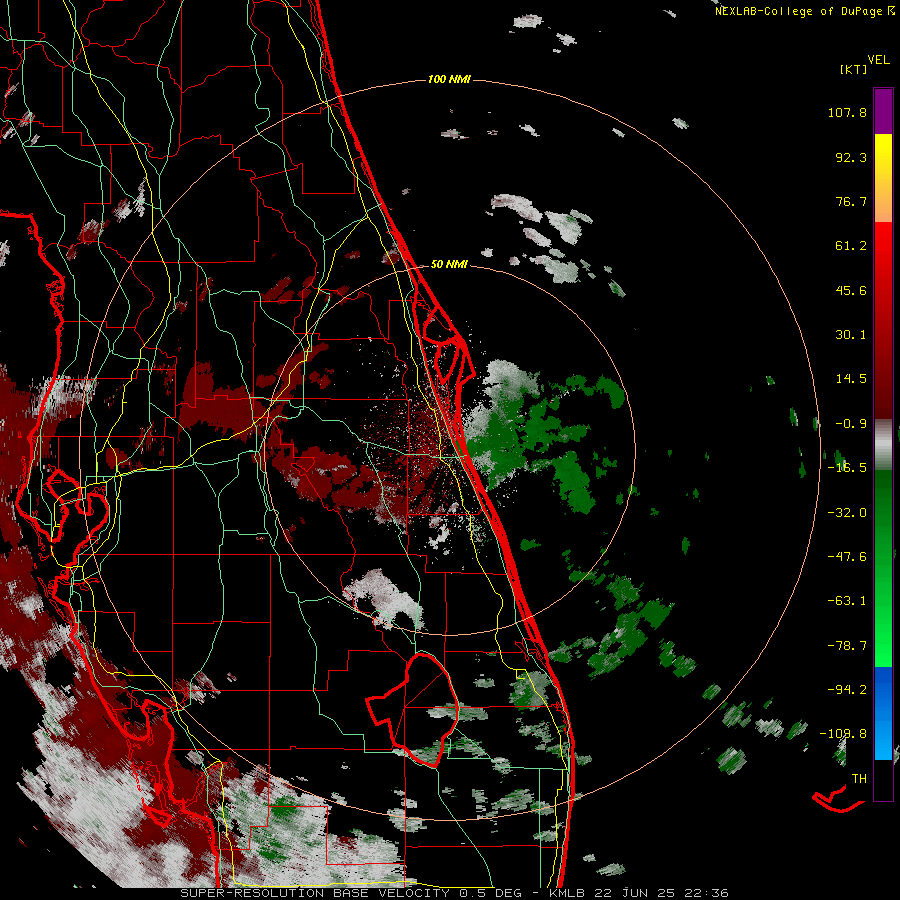The image size is (900, 900).
Task: Click the -0.9 value on velocity scale
Action: pyautogui.click(x=851, y=424)
